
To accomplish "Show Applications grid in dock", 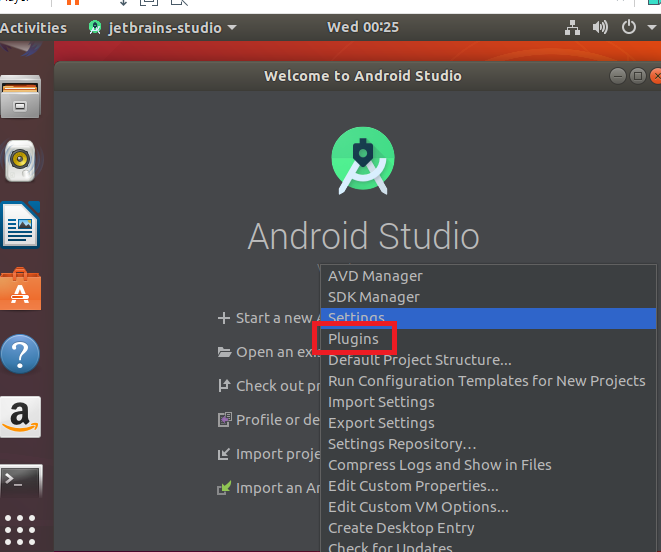I will [20, 530].
